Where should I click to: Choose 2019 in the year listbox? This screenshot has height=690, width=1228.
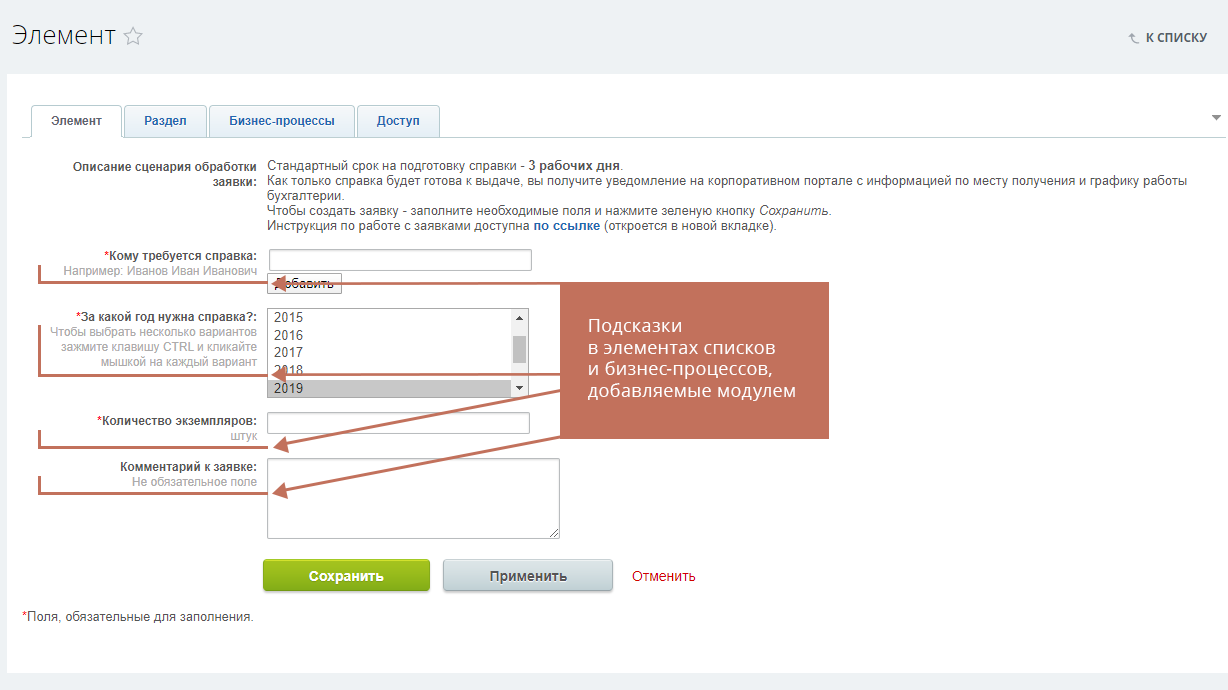390,388
